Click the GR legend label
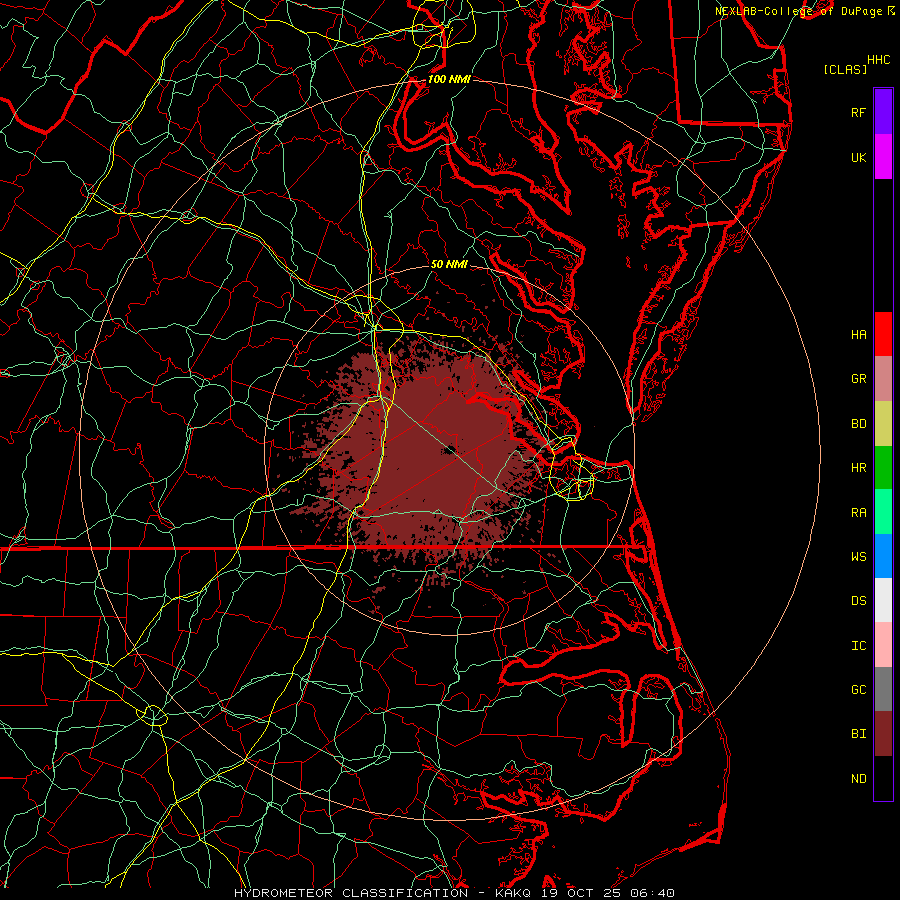The height and width of the screenshot is (900, 900). point(858,379)
